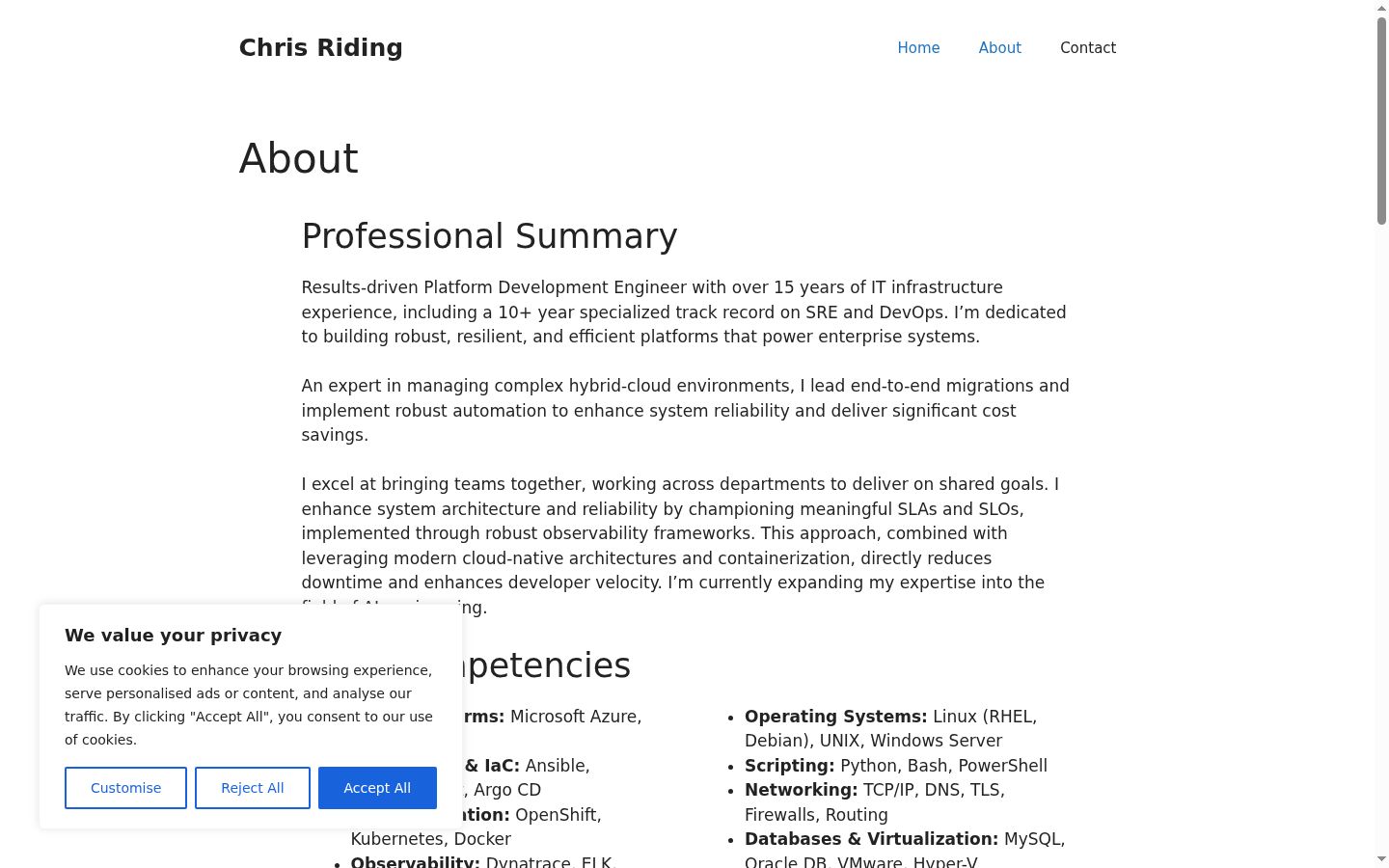Reject all cookies

tap(253, 788)
